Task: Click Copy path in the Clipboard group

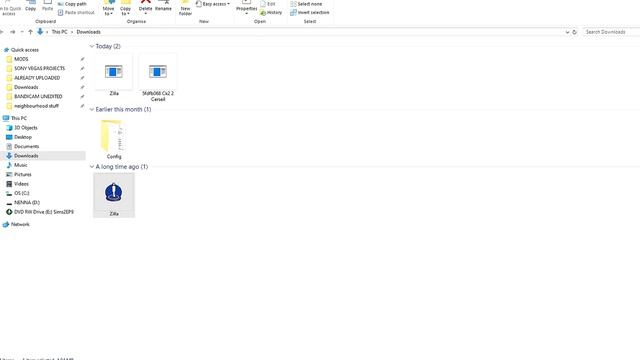Action: (72, 4)
